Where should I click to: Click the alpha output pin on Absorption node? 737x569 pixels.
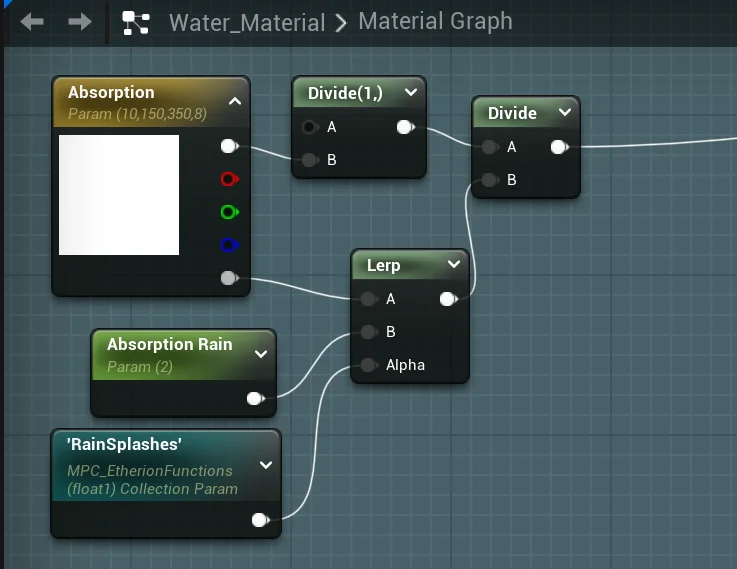coord(229,278)
